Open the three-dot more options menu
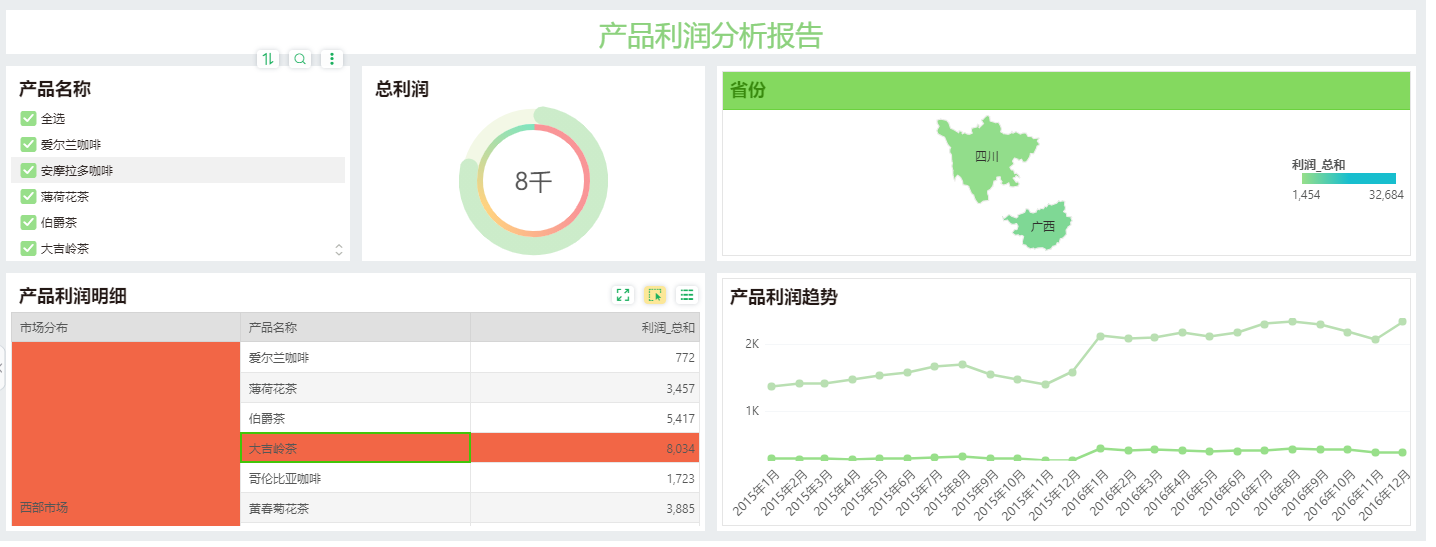The width and height of the screenshot is (1436, 547). click(333, 59)
